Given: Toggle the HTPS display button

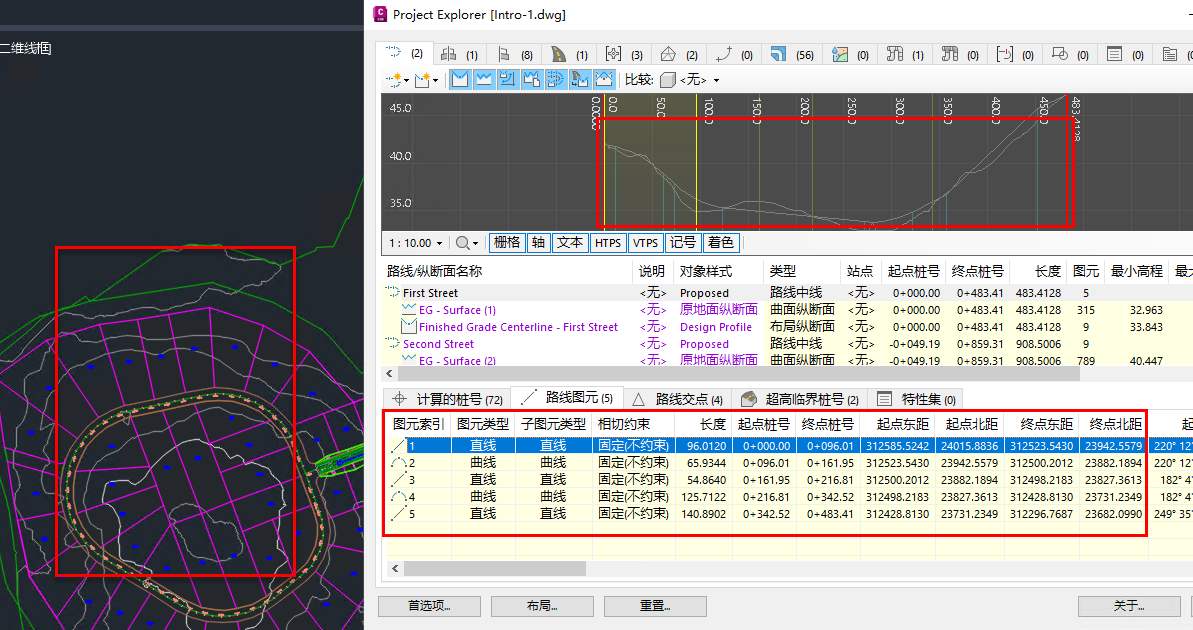Looking at the screenshot, I should click(607, 242).
